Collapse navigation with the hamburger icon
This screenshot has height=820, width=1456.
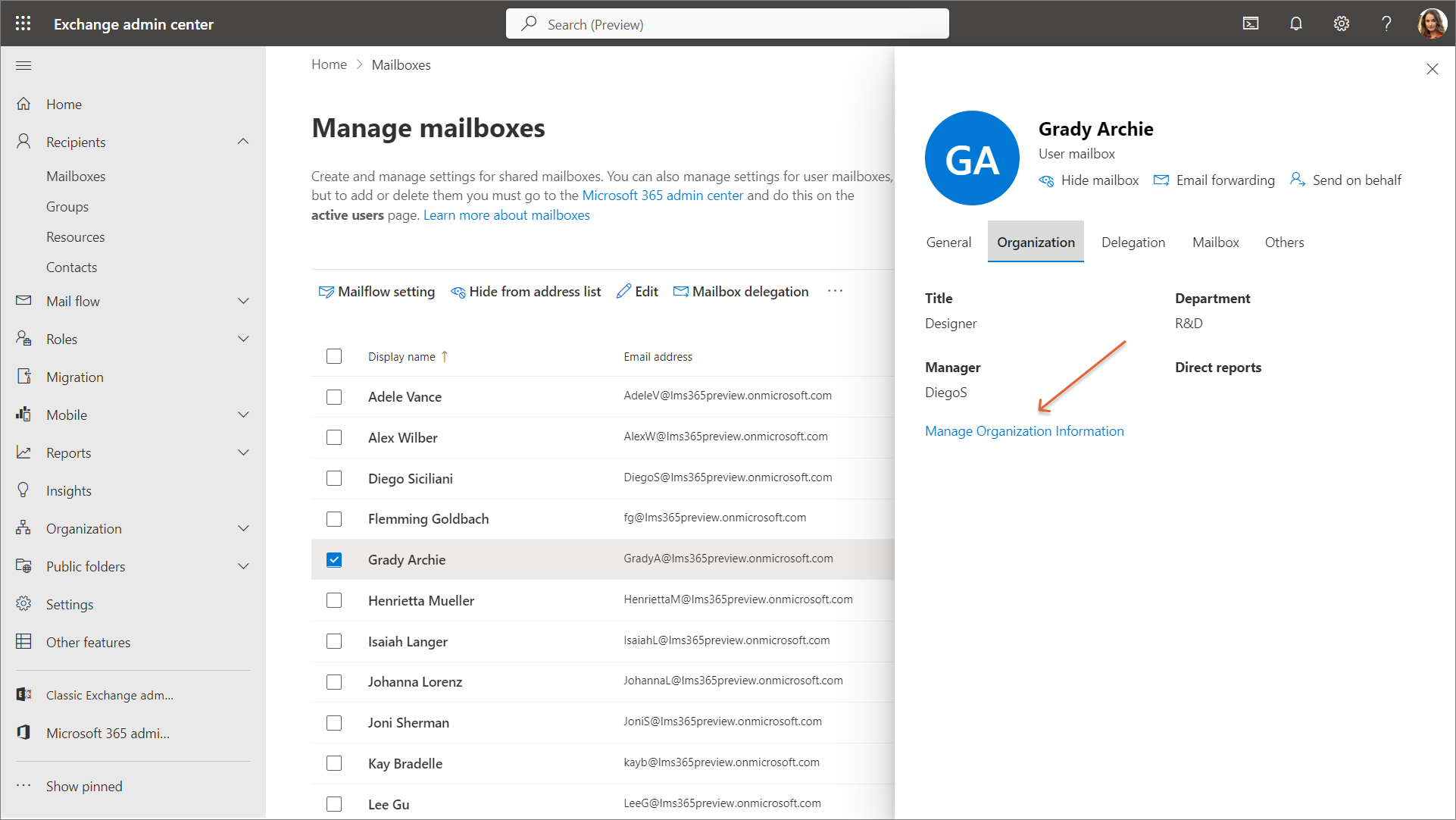[23, 66]
